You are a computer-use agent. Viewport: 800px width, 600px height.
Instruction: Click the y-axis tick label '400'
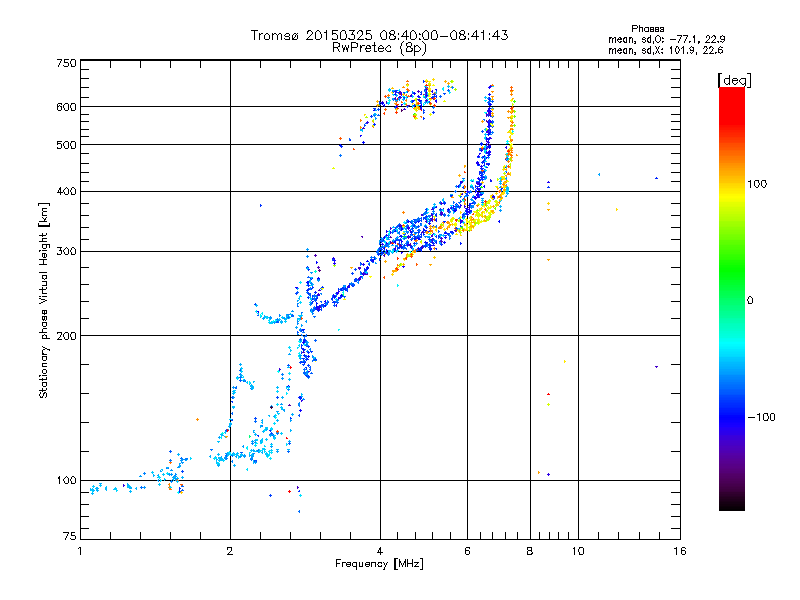point(66,192)
